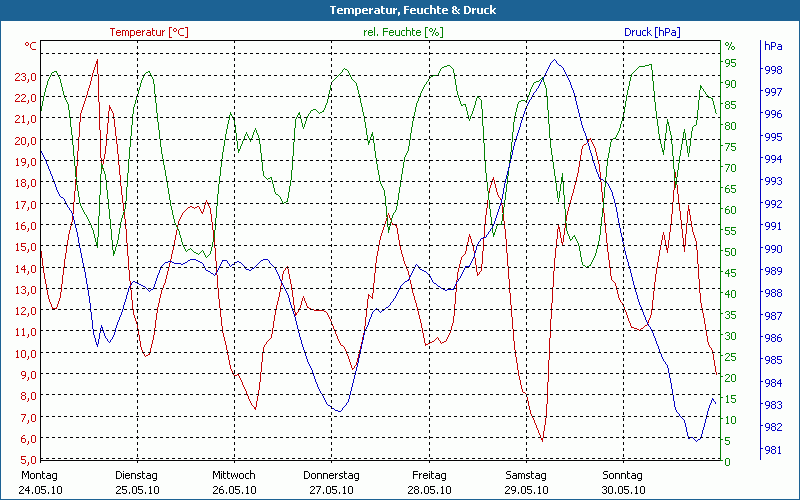The height and width of the screenshot is (500, 800).
Task: Select the 'Sonntag' day label
Action: (x=622, y=475)
